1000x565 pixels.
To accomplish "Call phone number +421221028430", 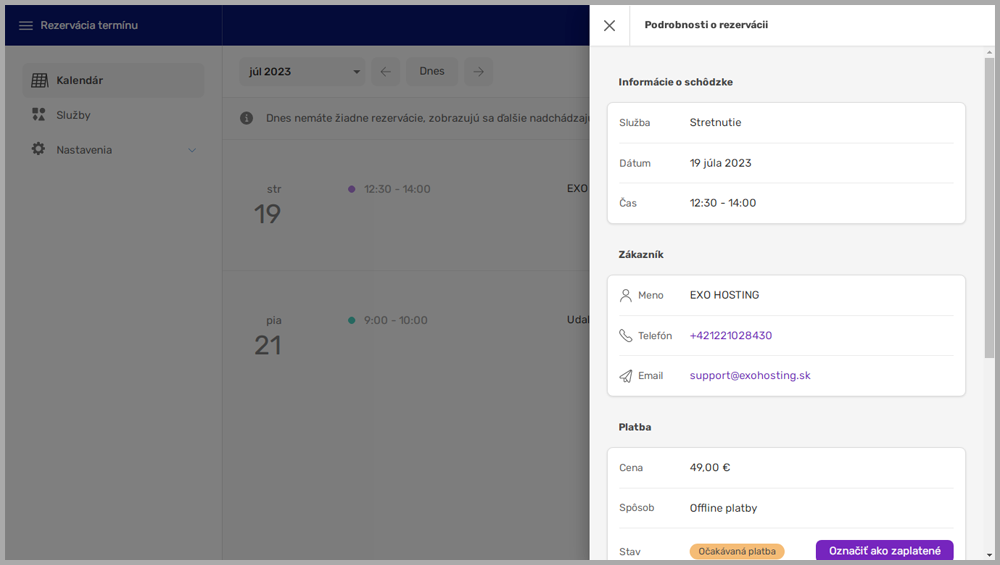I will (x=730, y=336).
